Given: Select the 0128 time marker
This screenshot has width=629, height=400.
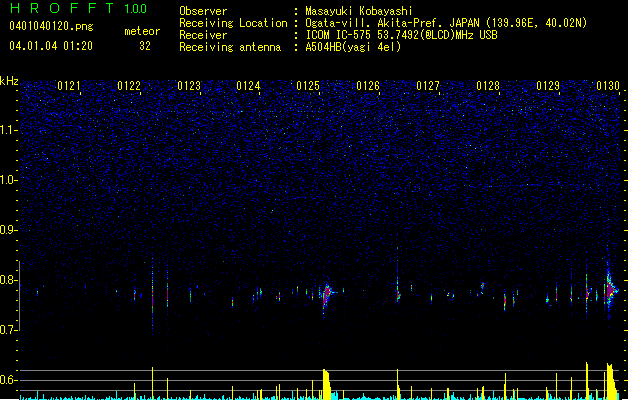Looking at the screenshot, I should click(488, 85).
